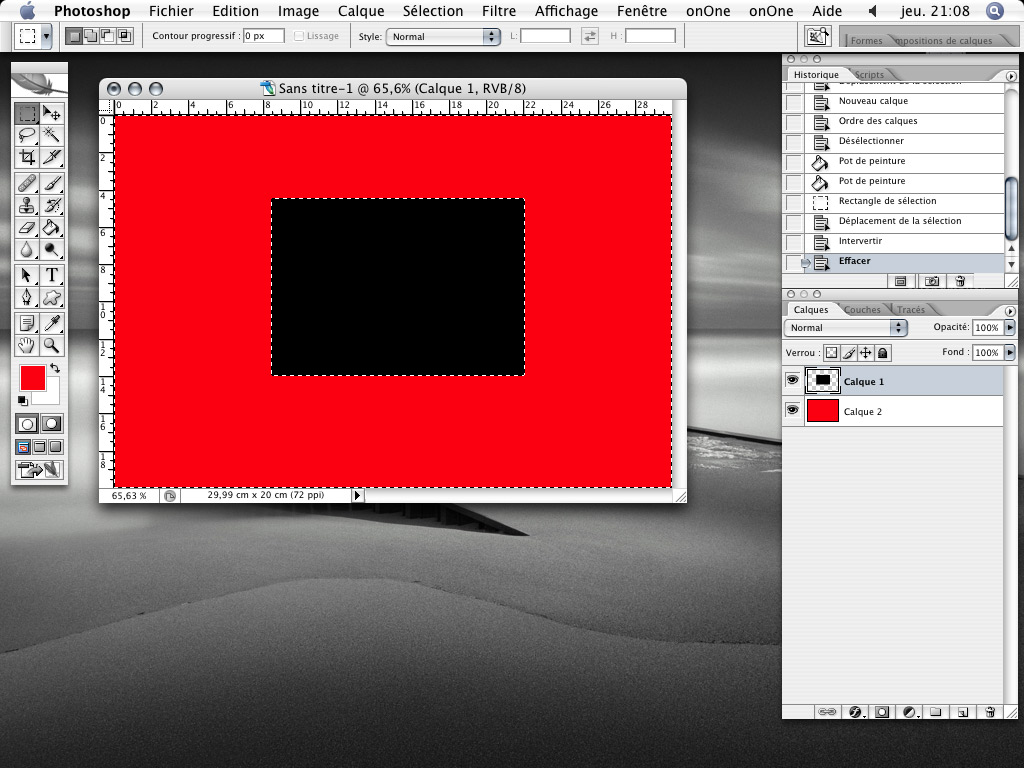Select the Pen tool
This screenshot has height=768, width=1024.
(x=27, y=297)
